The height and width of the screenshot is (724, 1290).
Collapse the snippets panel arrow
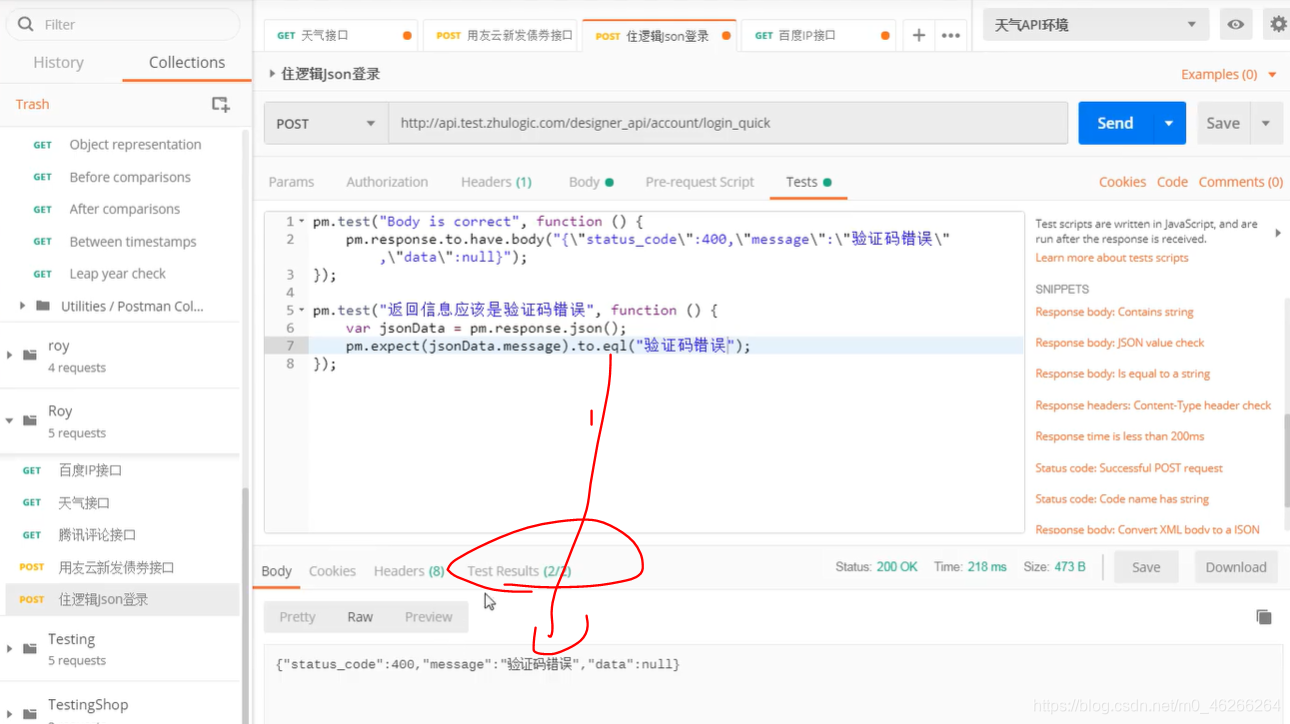pyautogui.click(x=1278, y=233)
